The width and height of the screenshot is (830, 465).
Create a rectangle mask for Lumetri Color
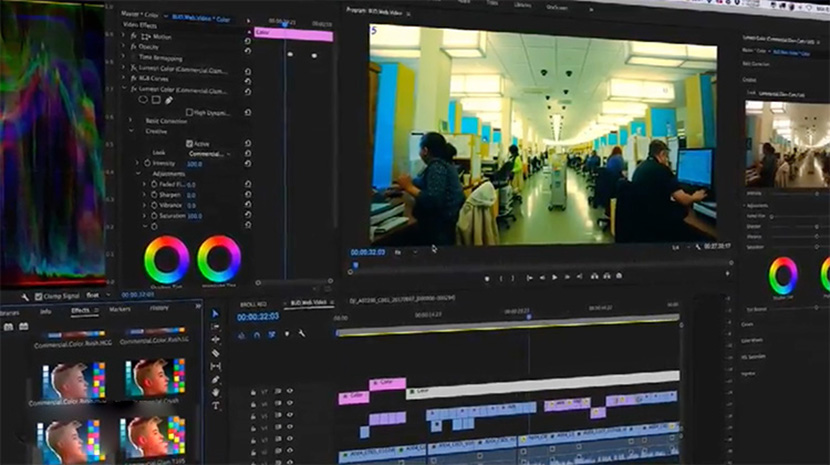(156, 100)
